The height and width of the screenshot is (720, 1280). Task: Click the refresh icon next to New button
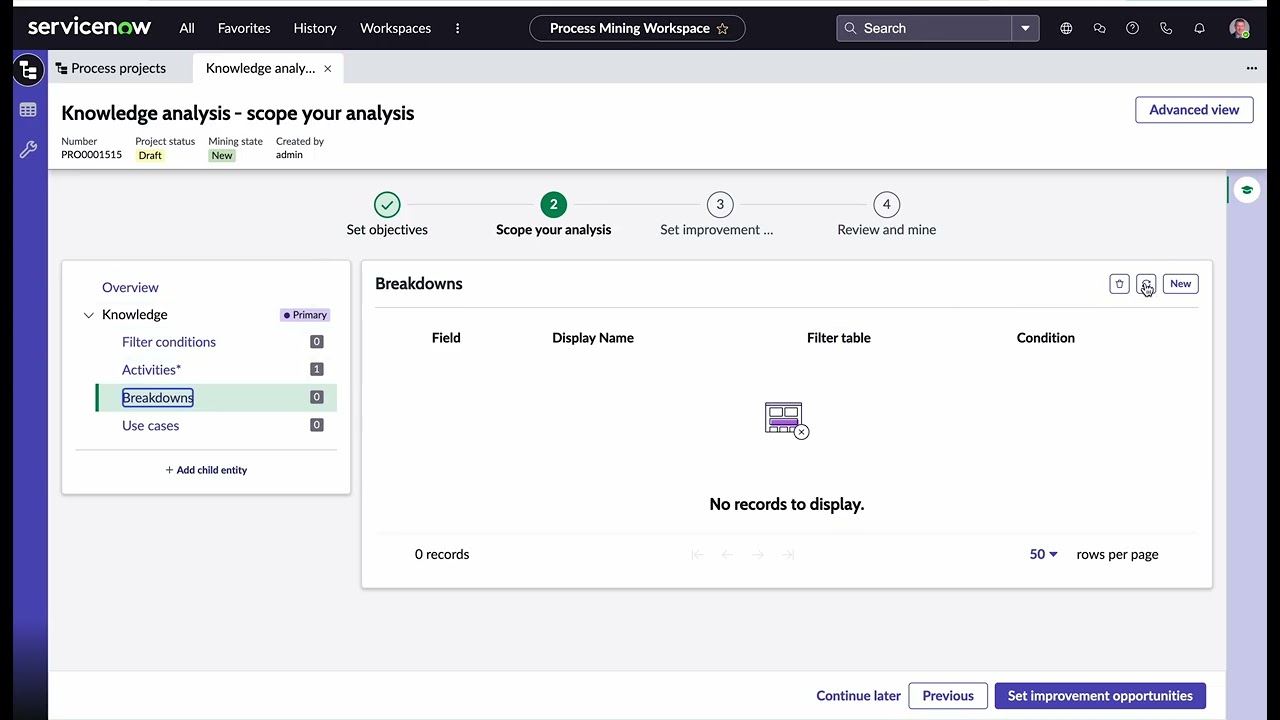pos(1146,284)
